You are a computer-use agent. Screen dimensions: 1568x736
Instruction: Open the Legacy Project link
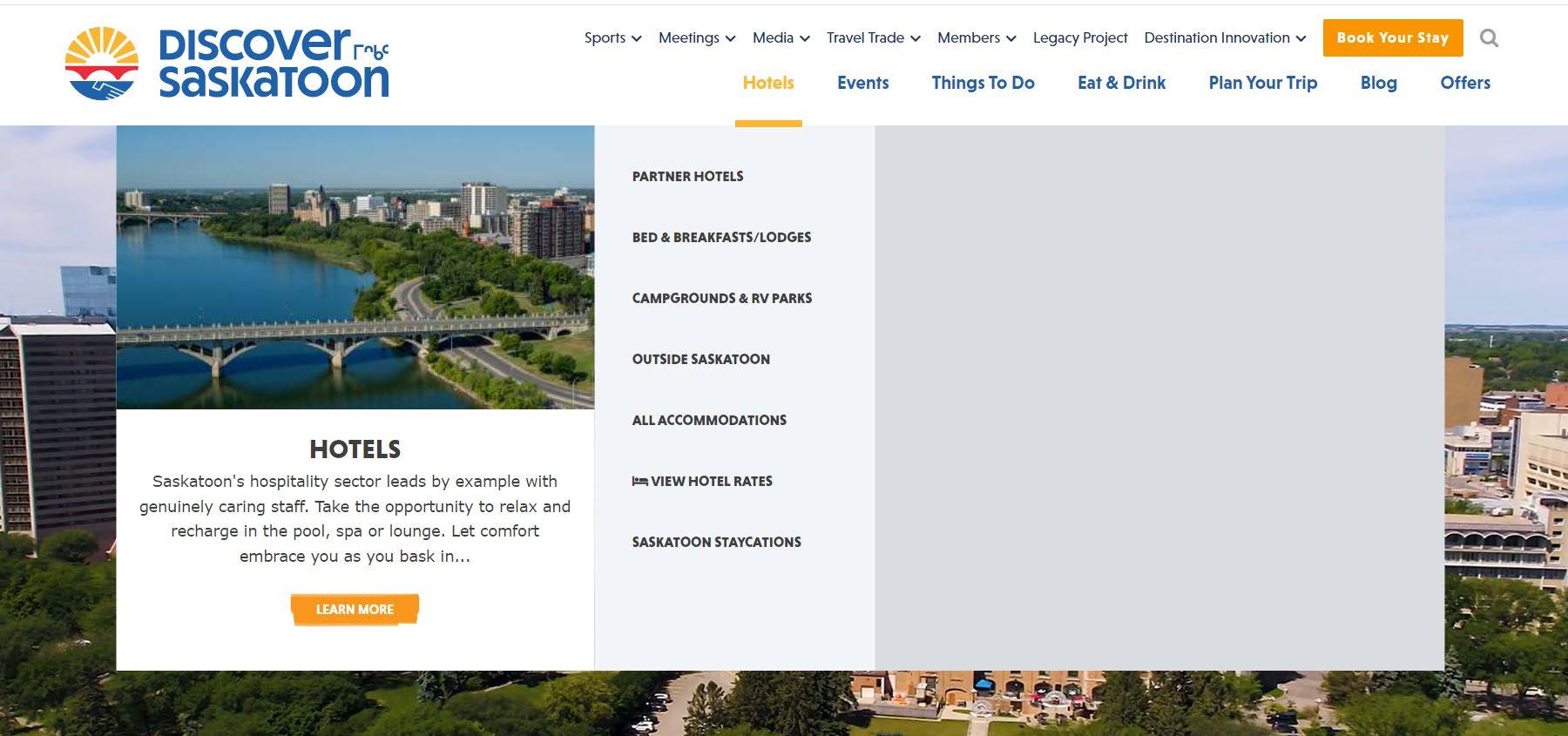(1080, 37)
